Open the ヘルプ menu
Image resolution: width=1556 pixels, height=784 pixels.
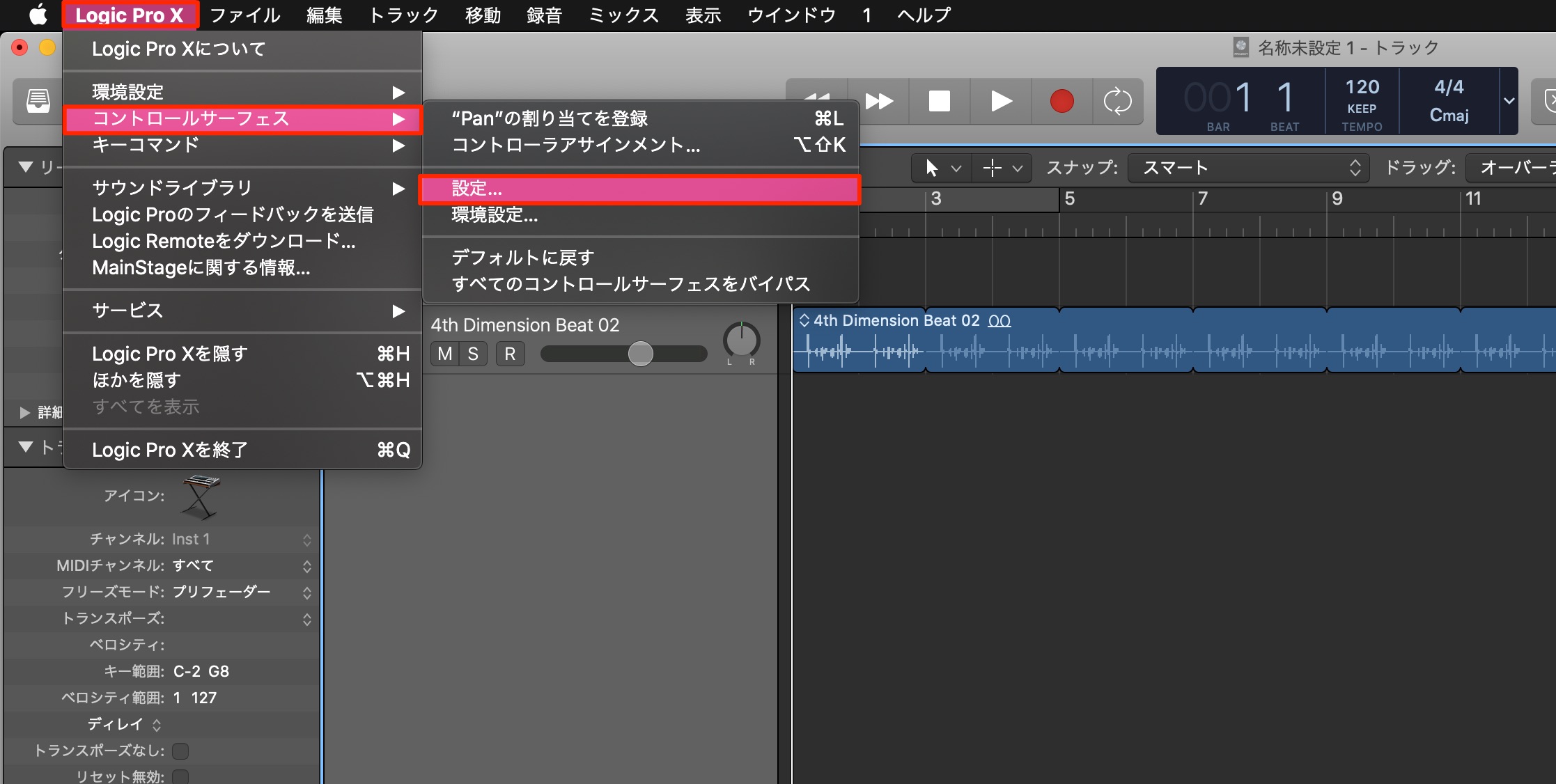click(x=924, y=15)
